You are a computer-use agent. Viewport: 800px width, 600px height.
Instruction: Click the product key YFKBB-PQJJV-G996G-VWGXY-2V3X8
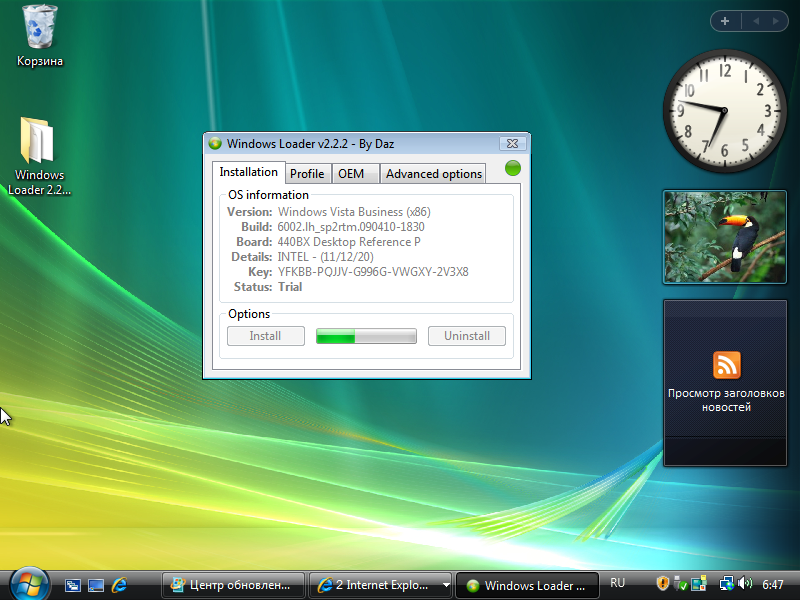click(x=373, y=272)
